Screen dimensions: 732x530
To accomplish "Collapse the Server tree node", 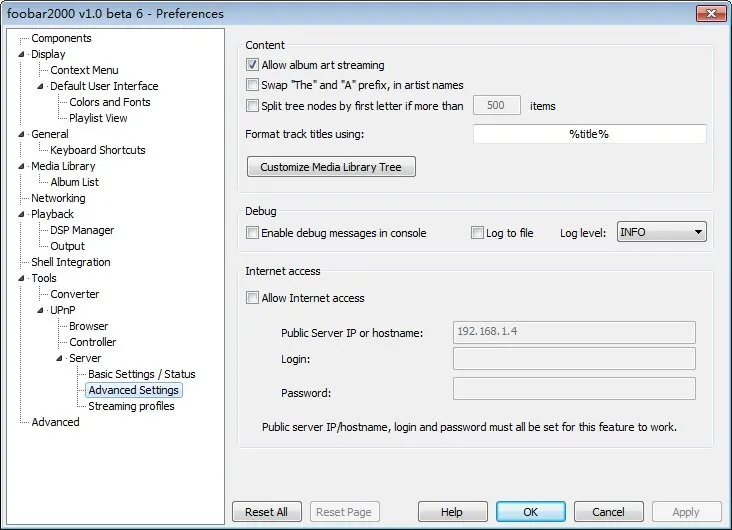I will point(59,358).
